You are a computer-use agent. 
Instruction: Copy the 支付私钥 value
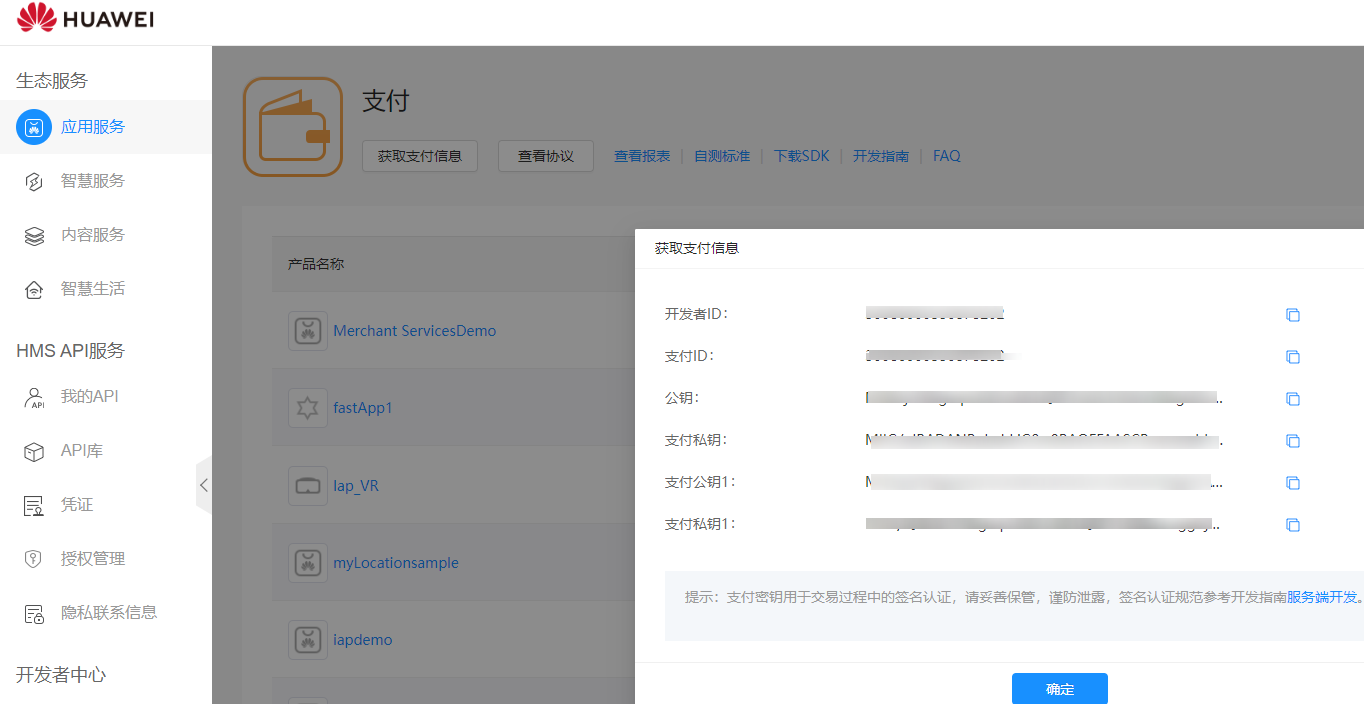point(1292,441)
